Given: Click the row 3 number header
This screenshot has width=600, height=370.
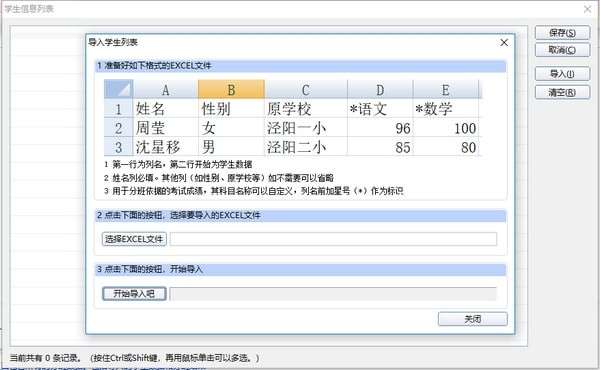Looking at the screenshot, I should (119, 147).
